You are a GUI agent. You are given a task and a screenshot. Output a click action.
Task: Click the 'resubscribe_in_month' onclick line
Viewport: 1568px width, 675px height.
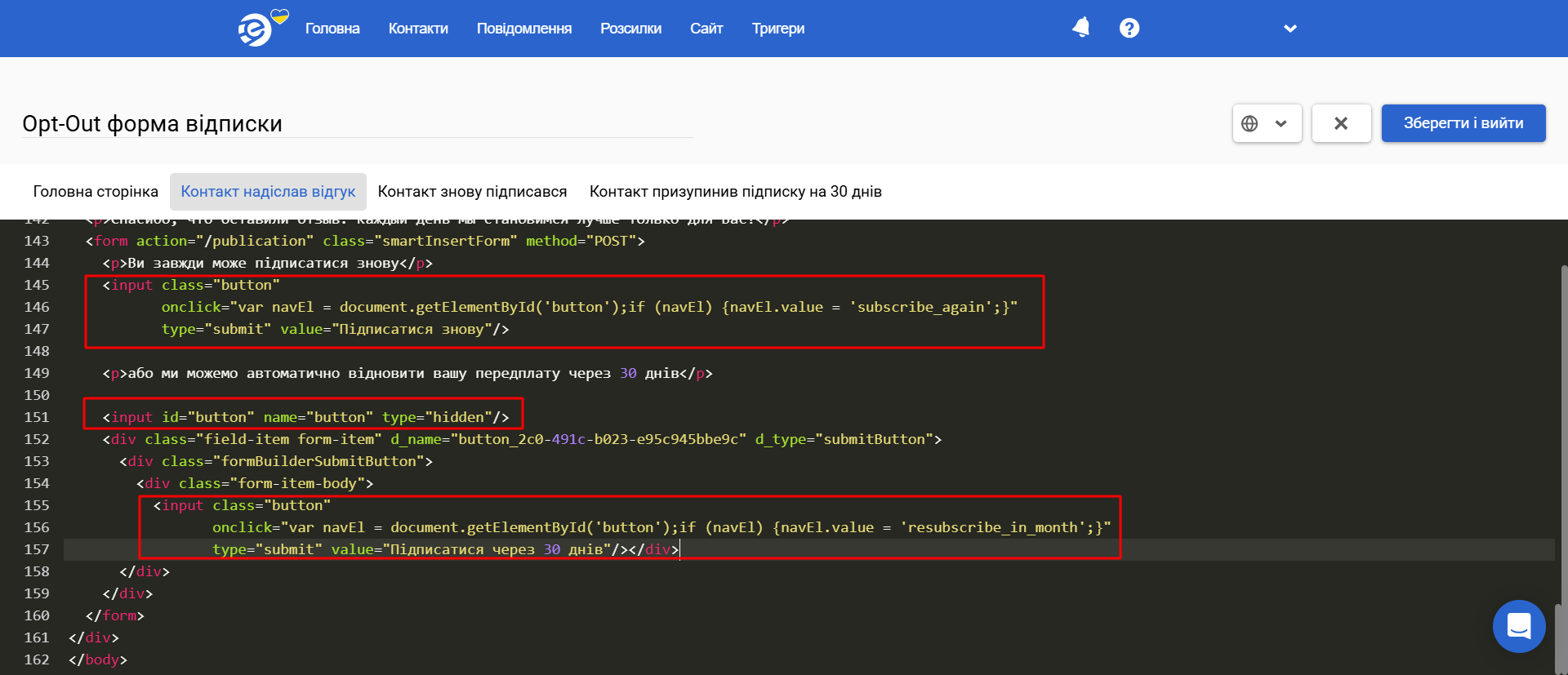[x=661, y=527]
